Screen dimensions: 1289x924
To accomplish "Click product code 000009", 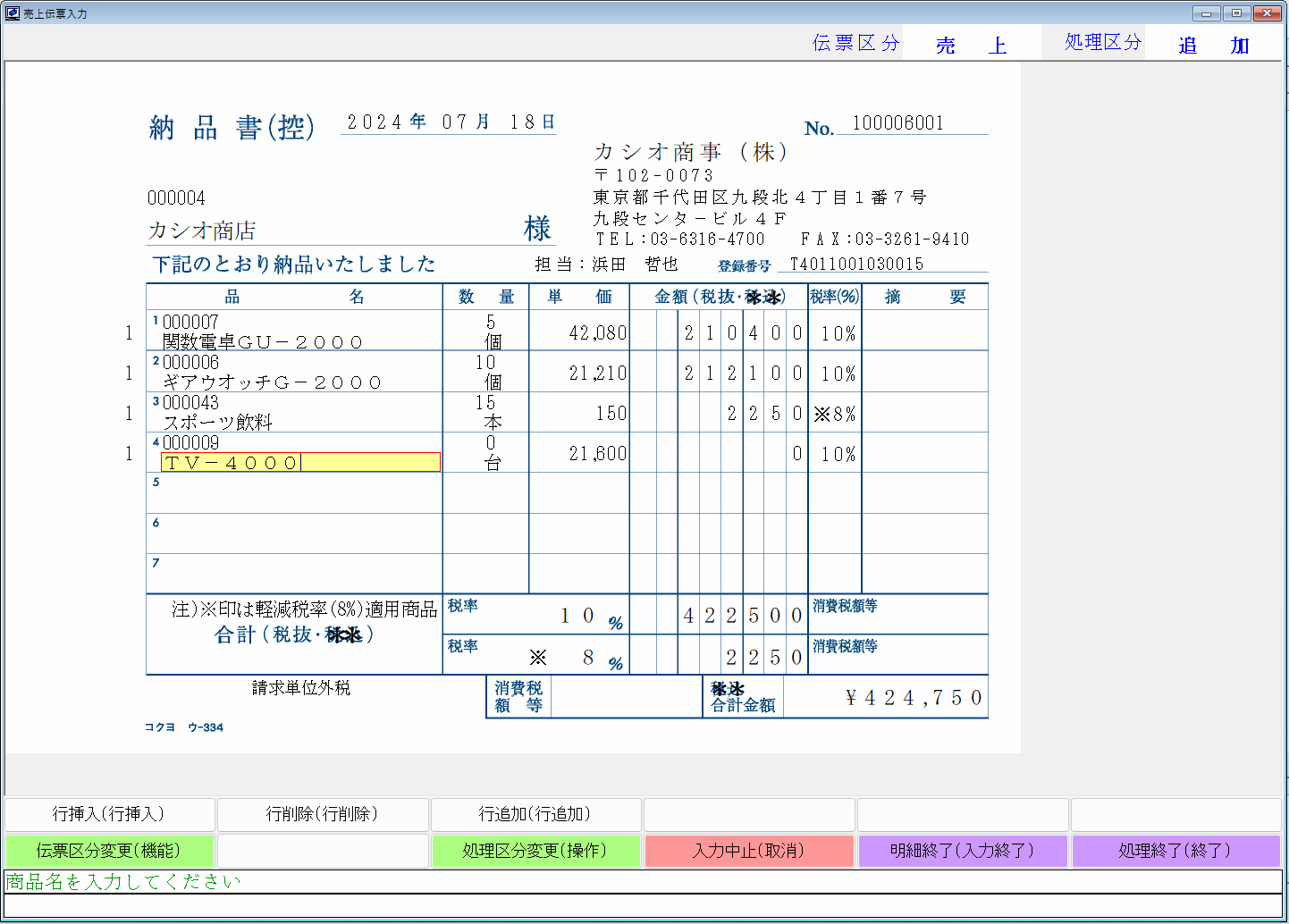I will [190, 442].
